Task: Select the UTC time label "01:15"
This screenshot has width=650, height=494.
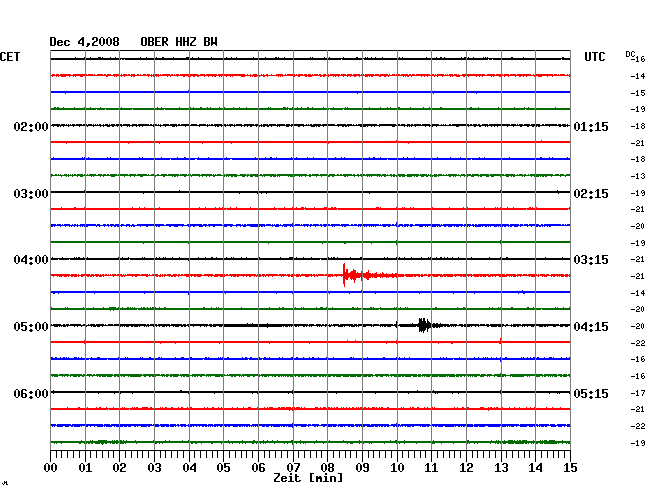Action: tap(591, 126)
